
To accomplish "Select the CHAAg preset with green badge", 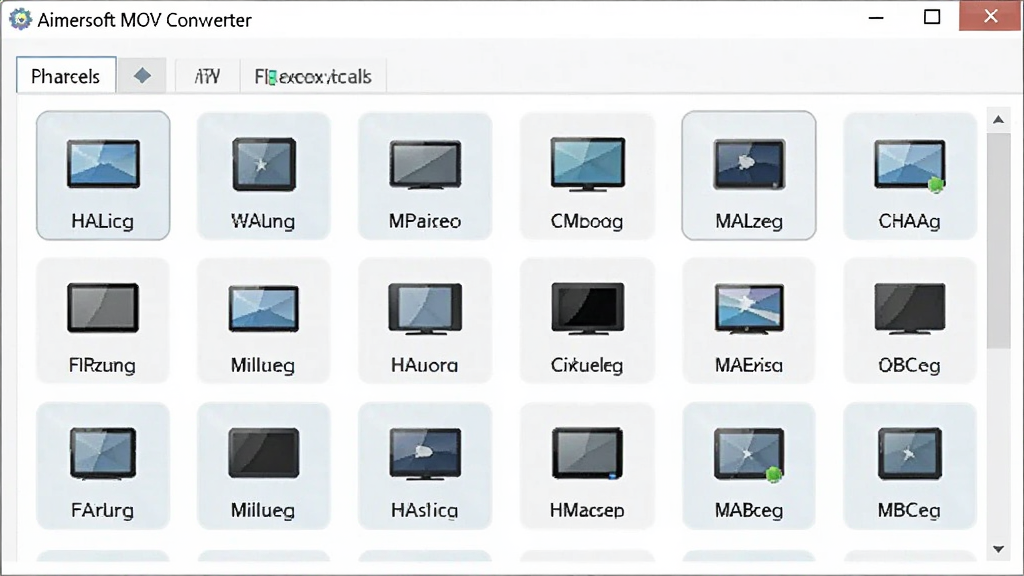I will (910, 175).
